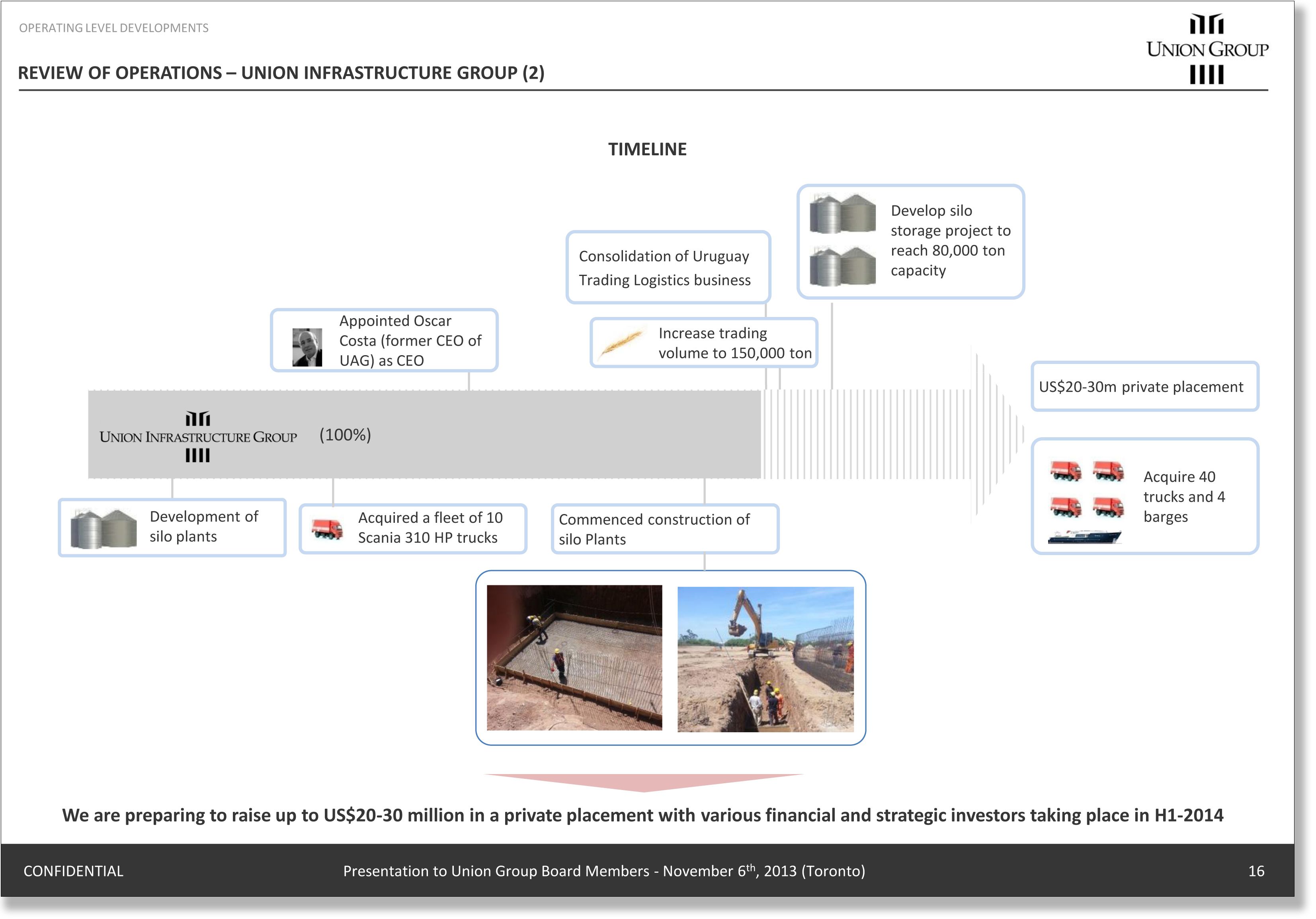Click the pink downward arrow above summary text
This screenshot has width=1316, height=919.
coord(644,783)
